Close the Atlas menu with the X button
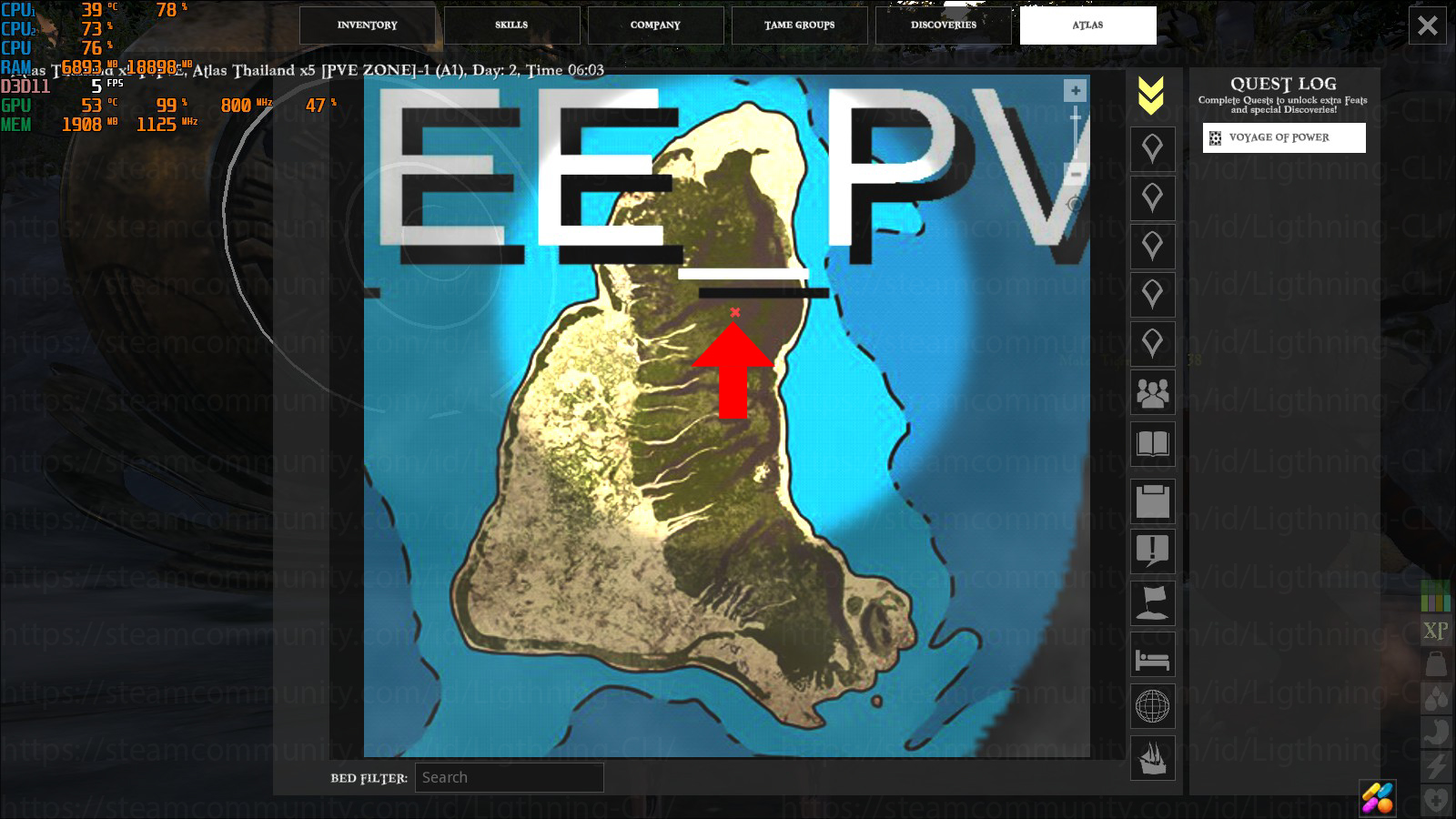1456x819 pixels. [1428, 25]
